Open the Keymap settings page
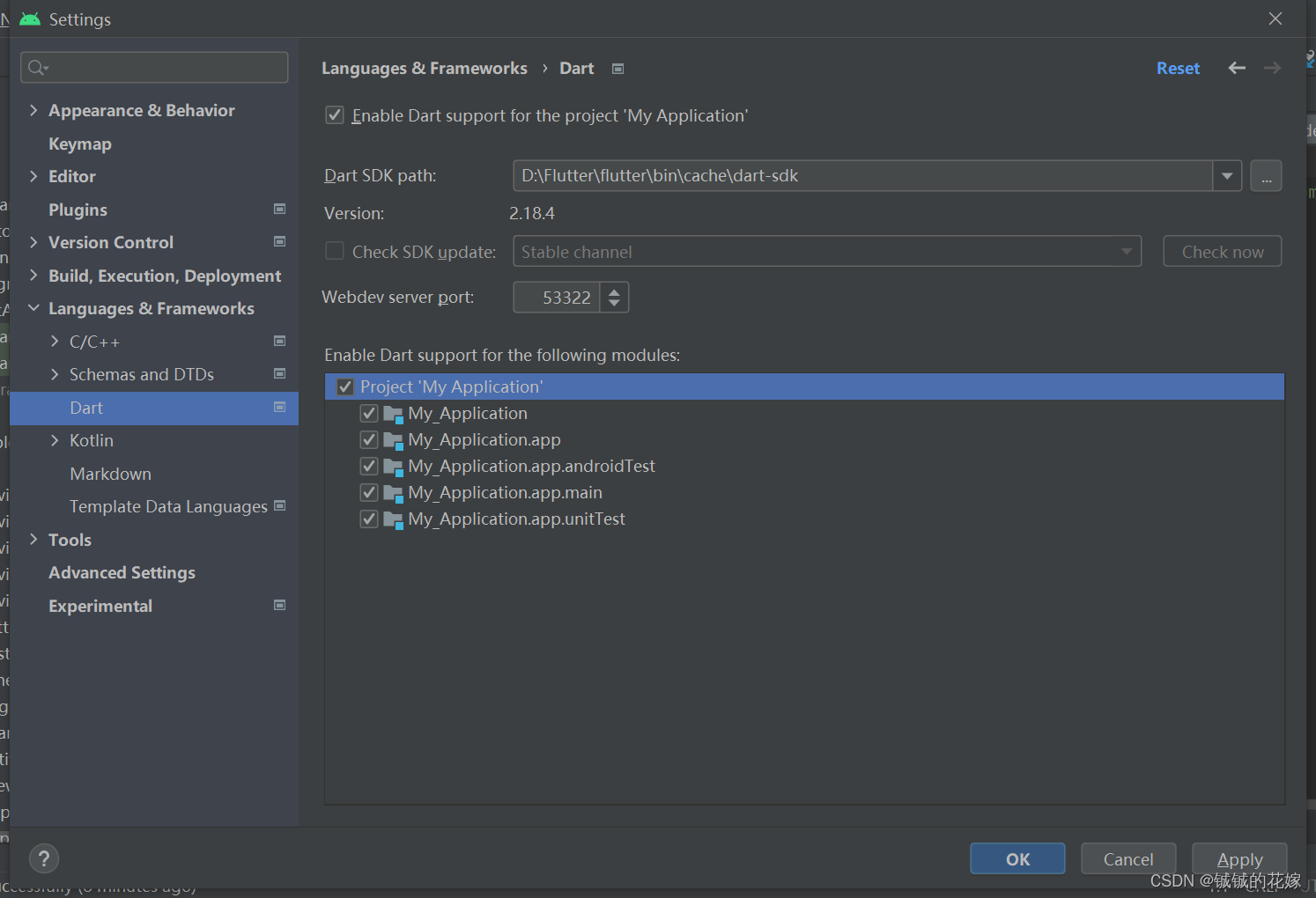The image size is (1316, 898). (80, 144)
